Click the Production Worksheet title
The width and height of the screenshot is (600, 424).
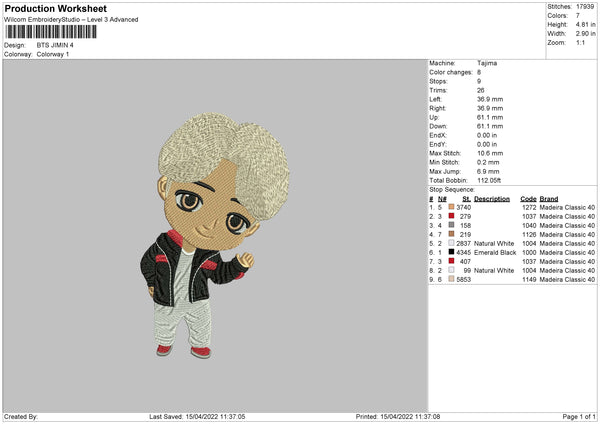(x=55, y=8)
